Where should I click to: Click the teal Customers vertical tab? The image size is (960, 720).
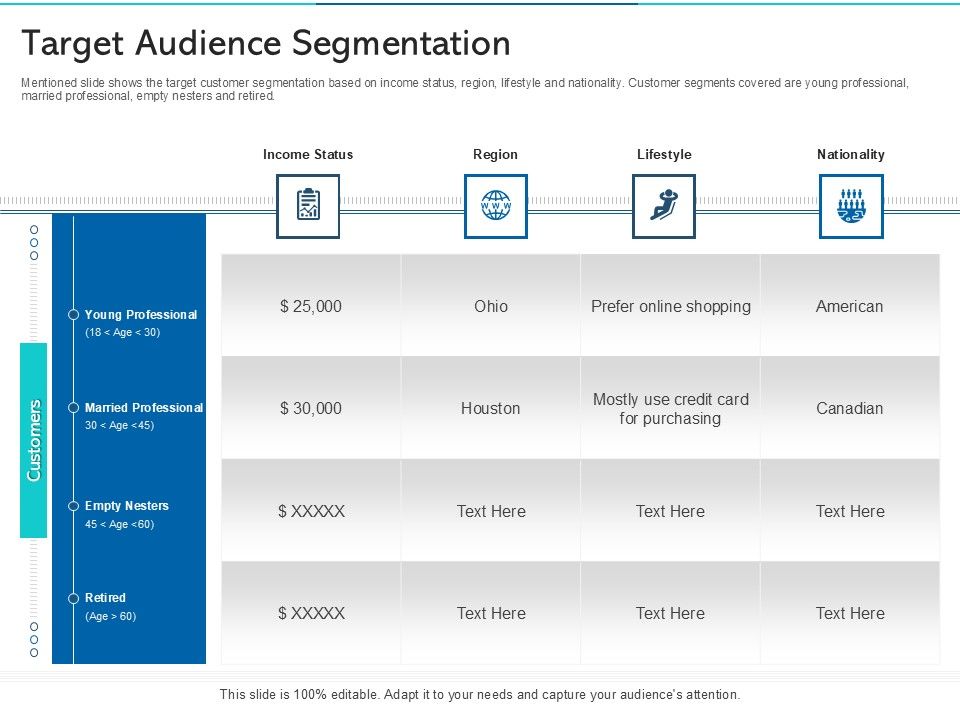[x=33, y=440]
